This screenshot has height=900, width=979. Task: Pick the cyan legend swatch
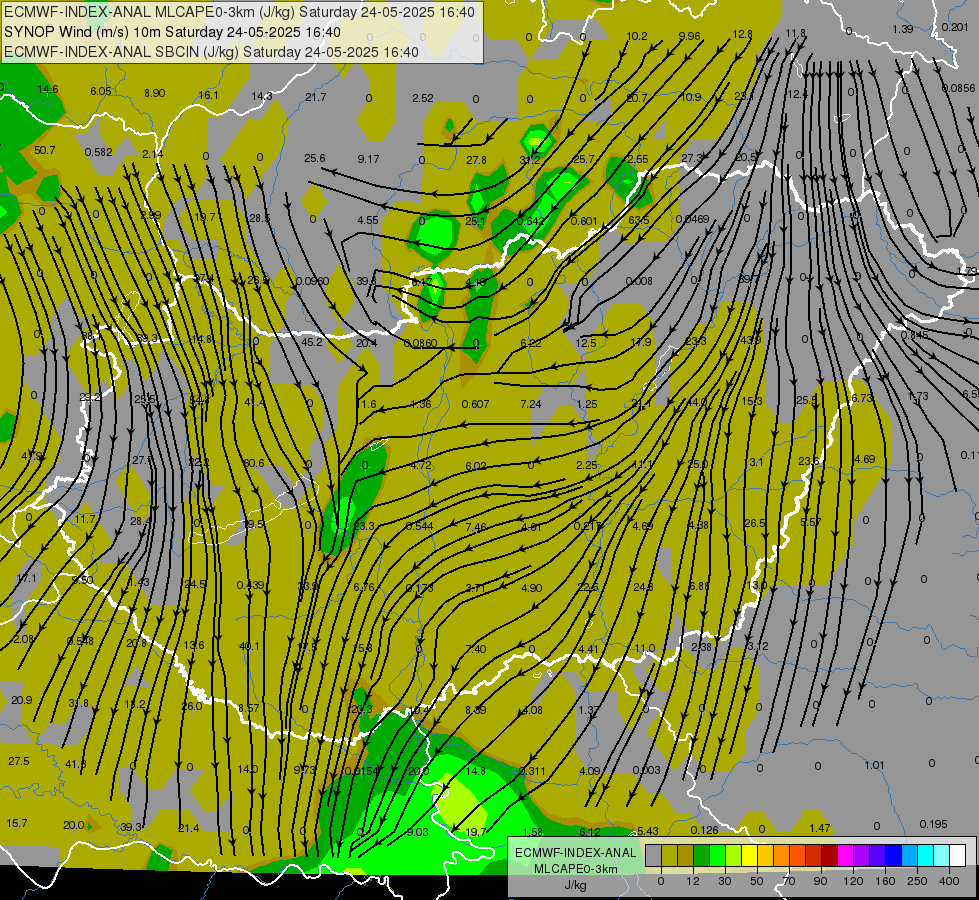[925, 856]
